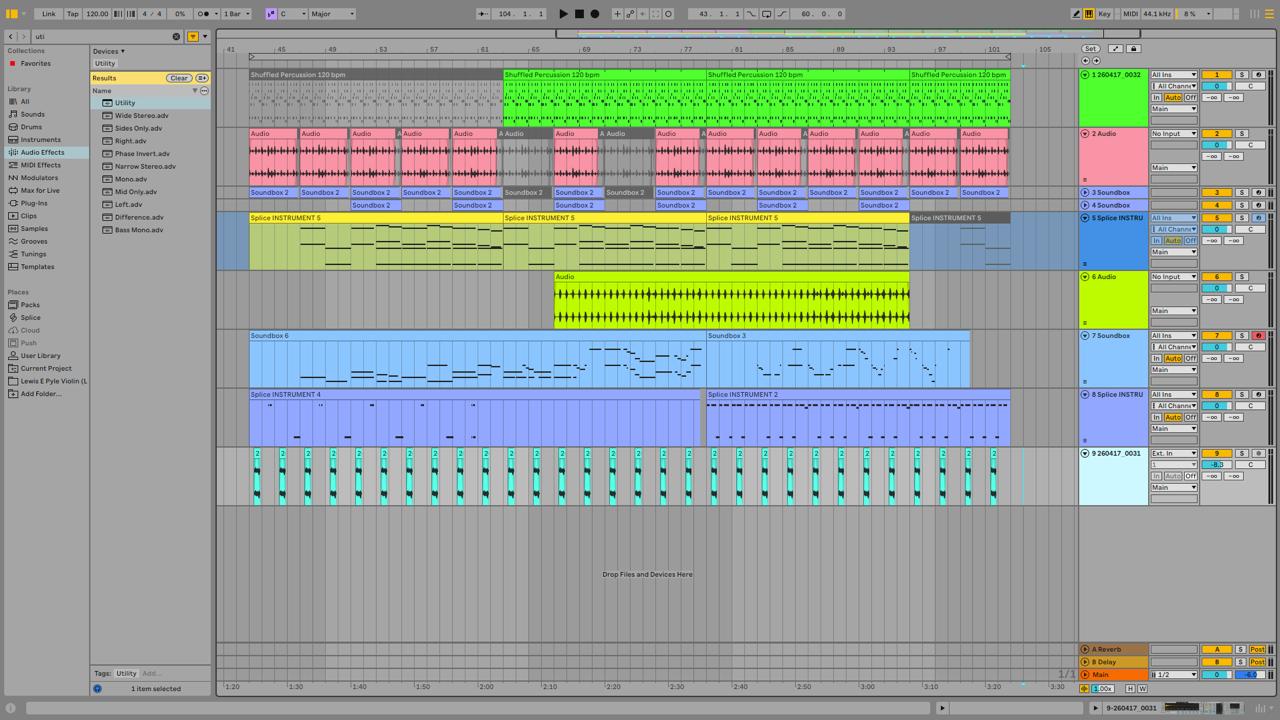Select Instruments in the Library

[41, 140]
